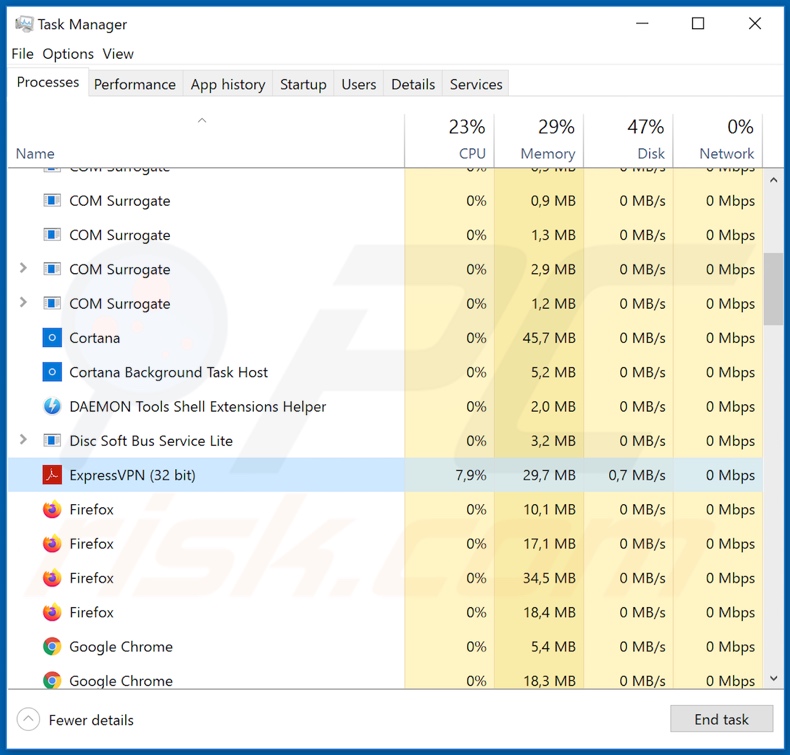Collapse view with the Fewer details arrow
Screen dimensions: 790x755
[28, 719]
